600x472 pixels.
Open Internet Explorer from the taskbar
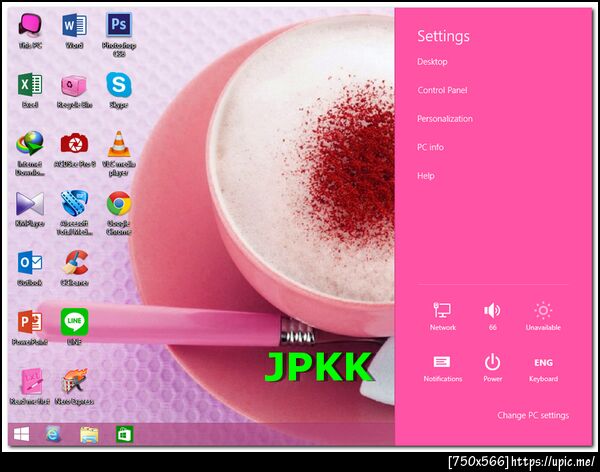(53, 434)
